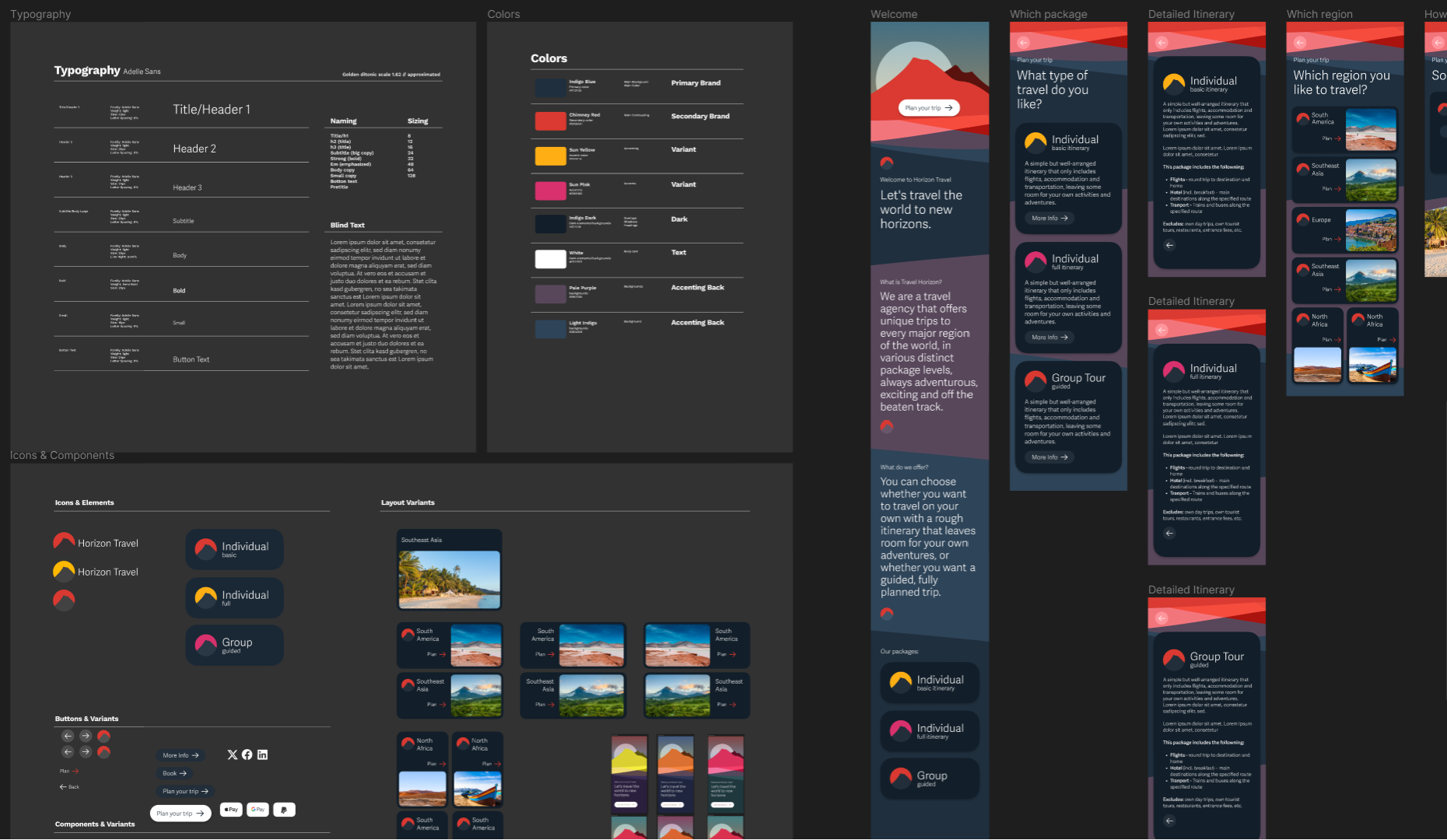This screenshot has height=840, width=1447.
Task: Select the White color swatch
Action: (550, 259)
